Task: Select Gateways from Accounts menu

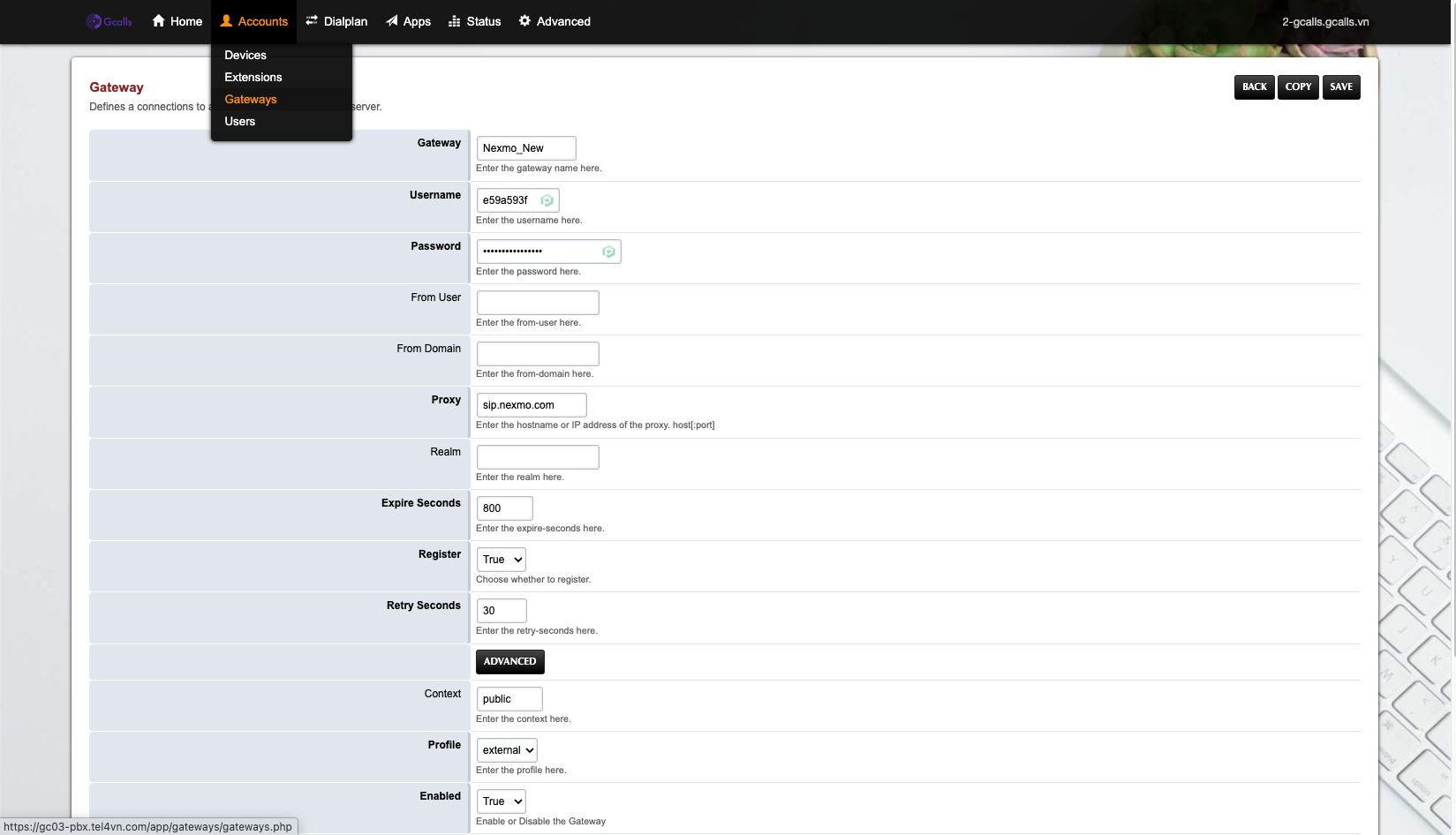Action: [x=251, y=100]
